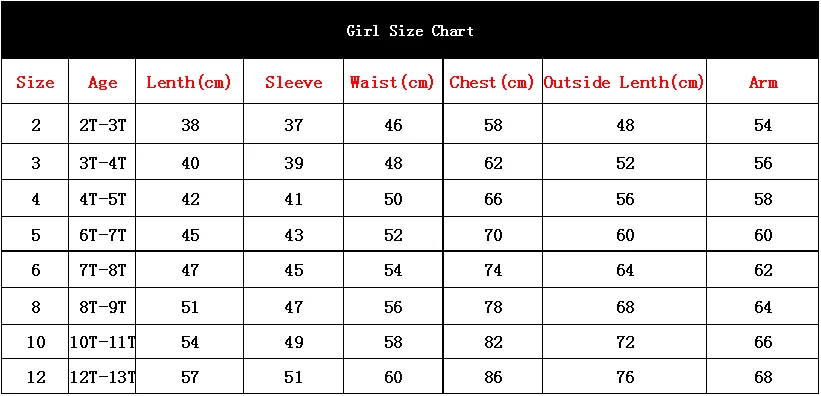Click sleeve value 47 in size 8 row

tap(293, 307)
